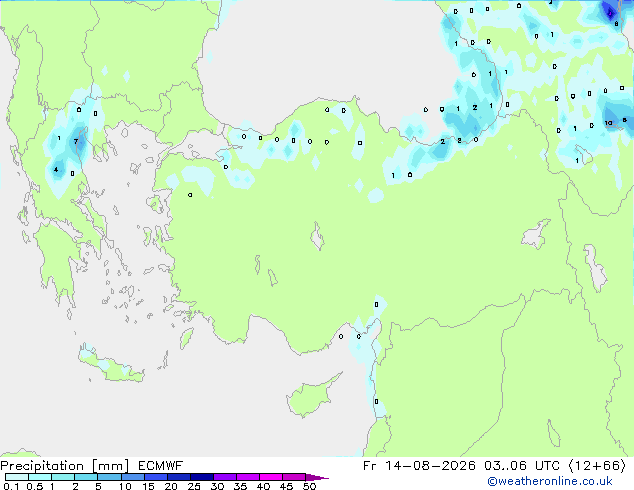
Task: Click legend scale label '0.1'
Action: tap(11, 486)
